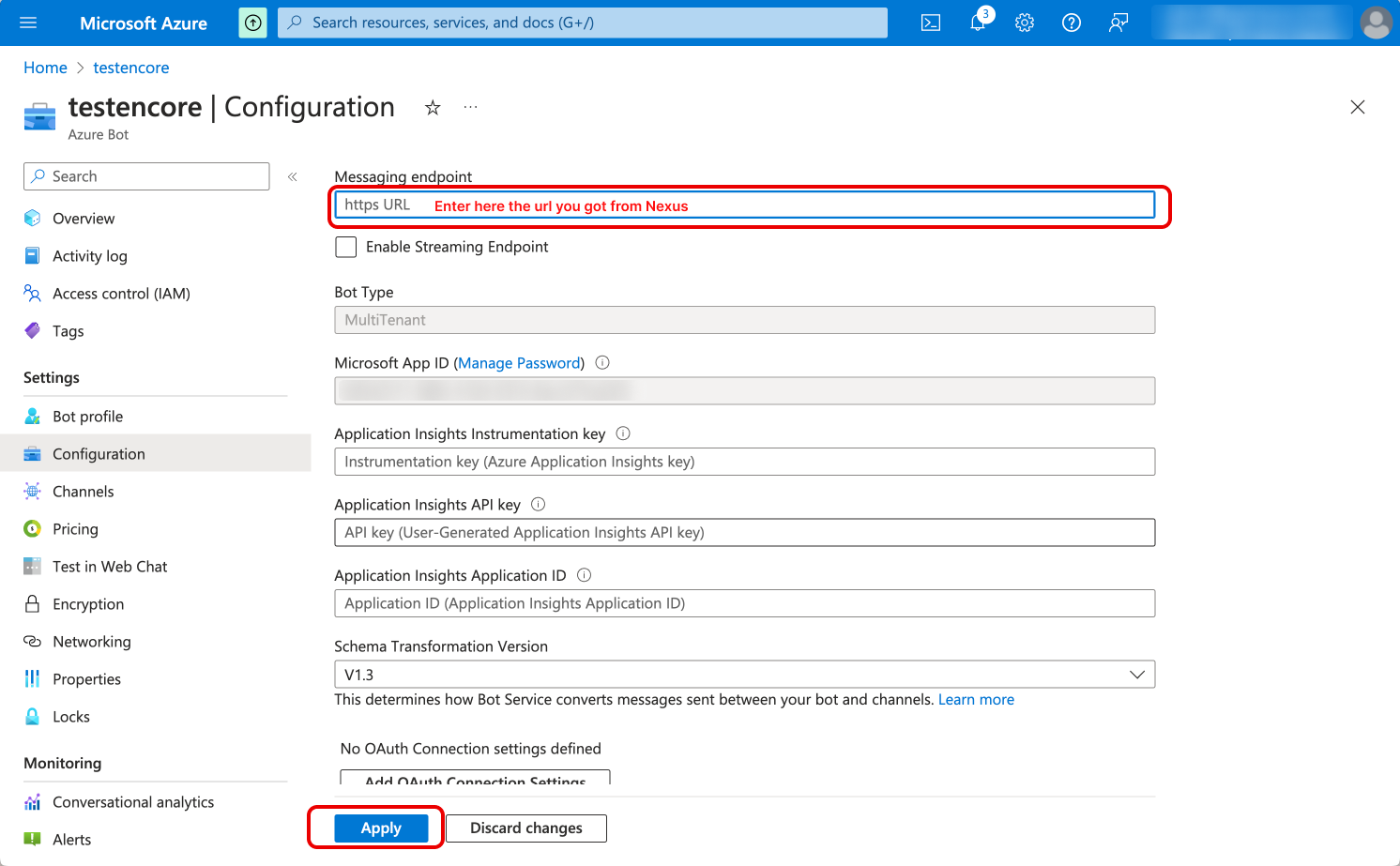Open the more options ellipsis beside title
Screen dimensions: 1400x866
click(470, 108)
